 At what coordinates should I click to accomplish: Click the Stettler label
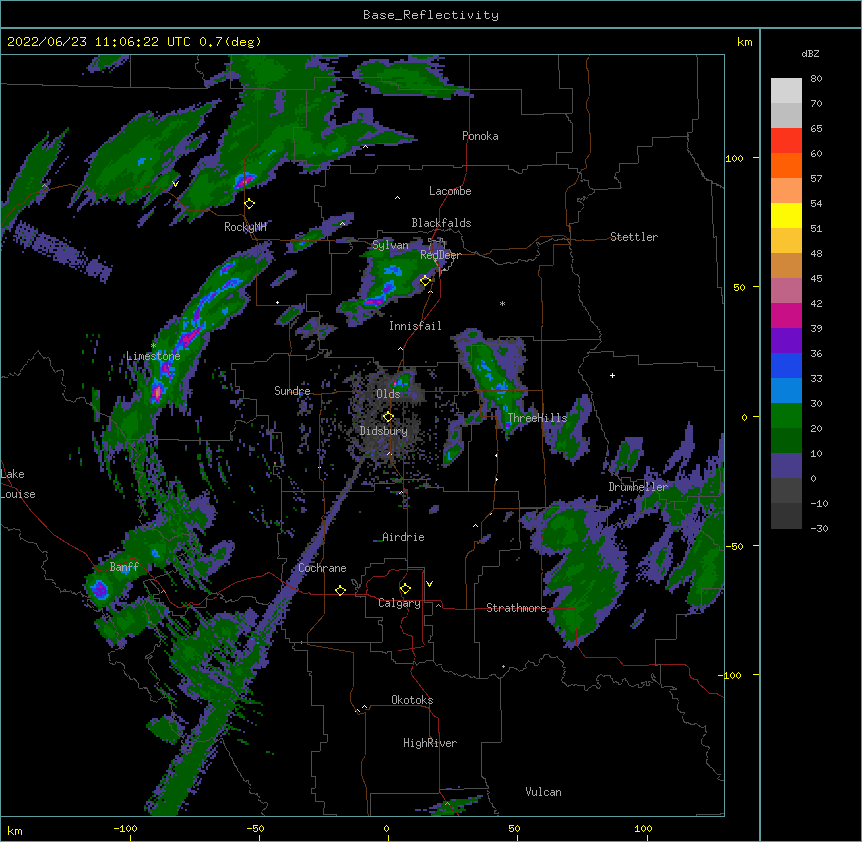tap(634, 237)
